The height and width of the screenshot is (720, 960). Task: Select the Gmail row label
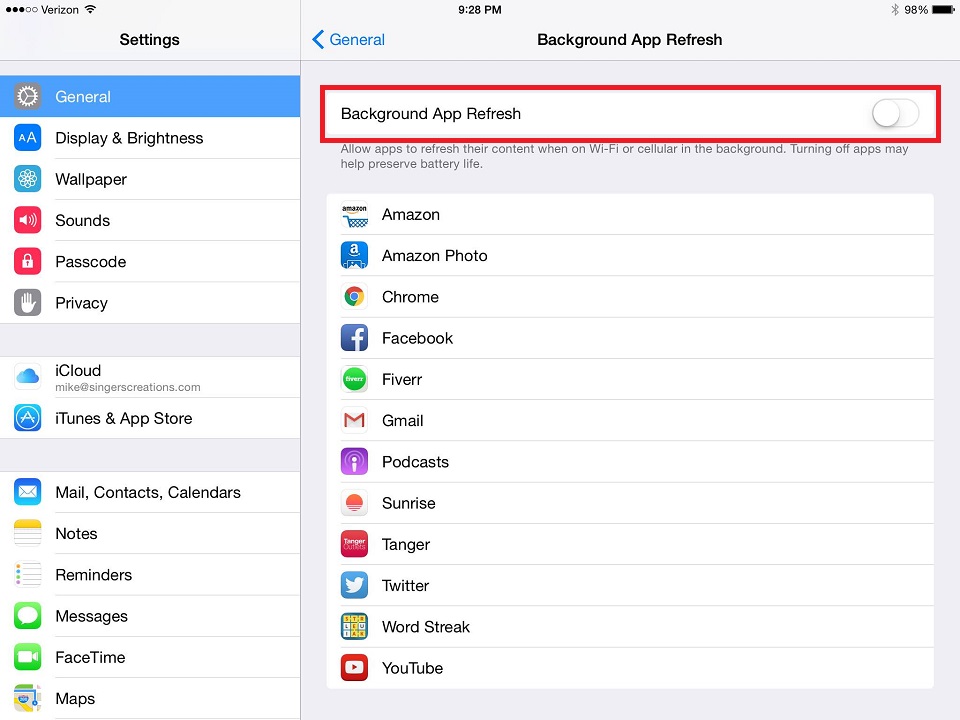point(403,421)
